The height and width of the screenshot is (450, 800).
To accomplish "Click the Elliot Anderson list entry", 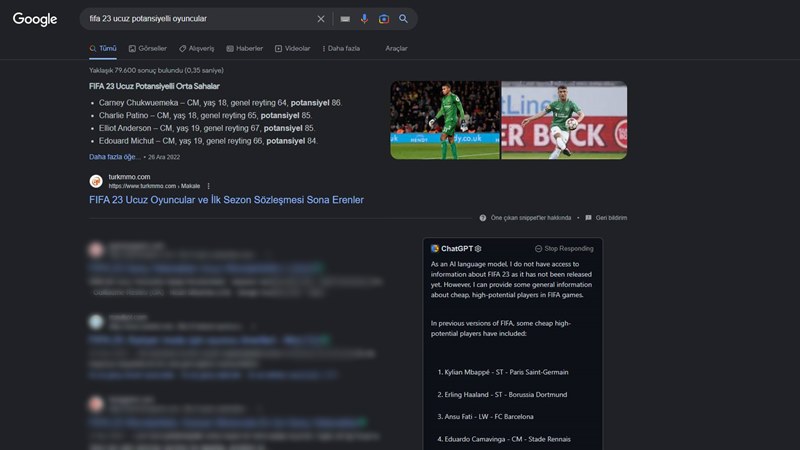I will pos(207,128).
